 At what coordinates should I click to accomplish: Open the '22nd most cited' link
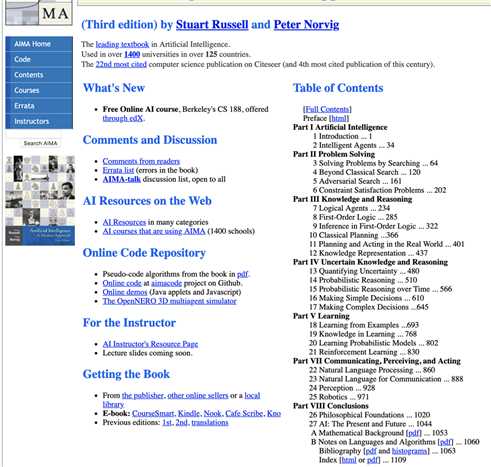[121, 64]
